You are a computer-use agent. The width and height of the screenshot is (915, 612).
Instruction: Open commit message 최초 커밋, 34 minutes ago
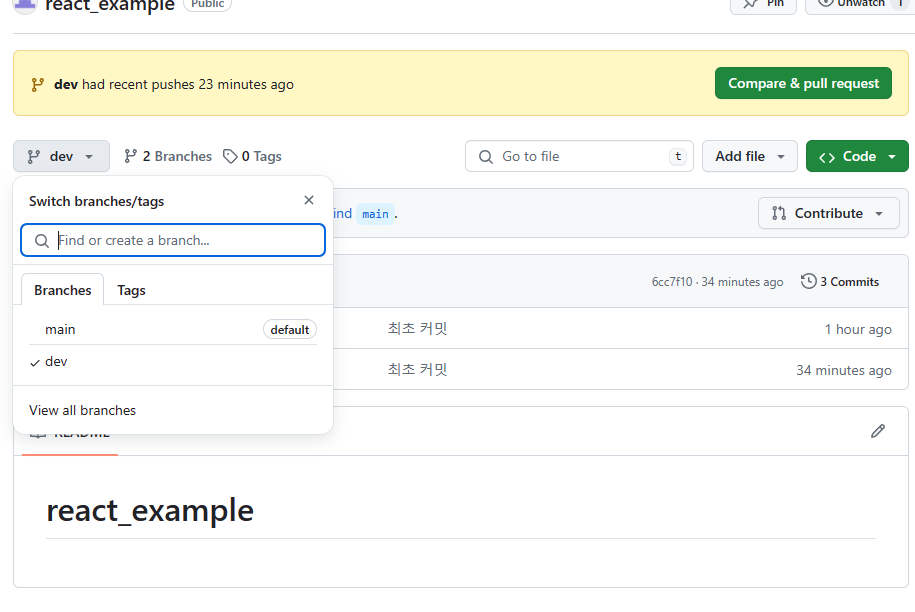click(x=417, y=369)
